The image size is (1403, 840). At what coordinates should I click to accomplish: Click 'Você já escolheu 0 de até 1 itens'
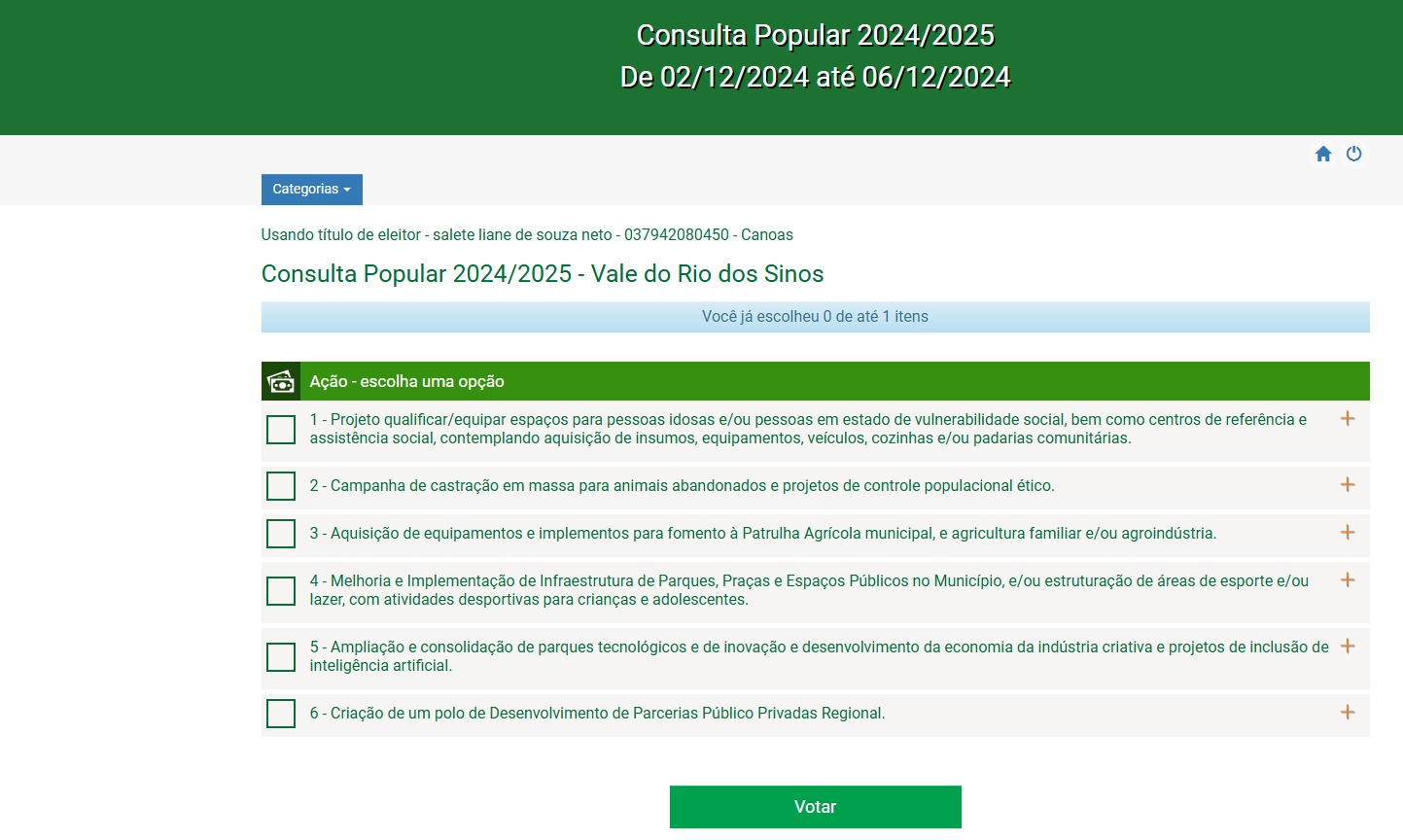[x=815, y=317]
